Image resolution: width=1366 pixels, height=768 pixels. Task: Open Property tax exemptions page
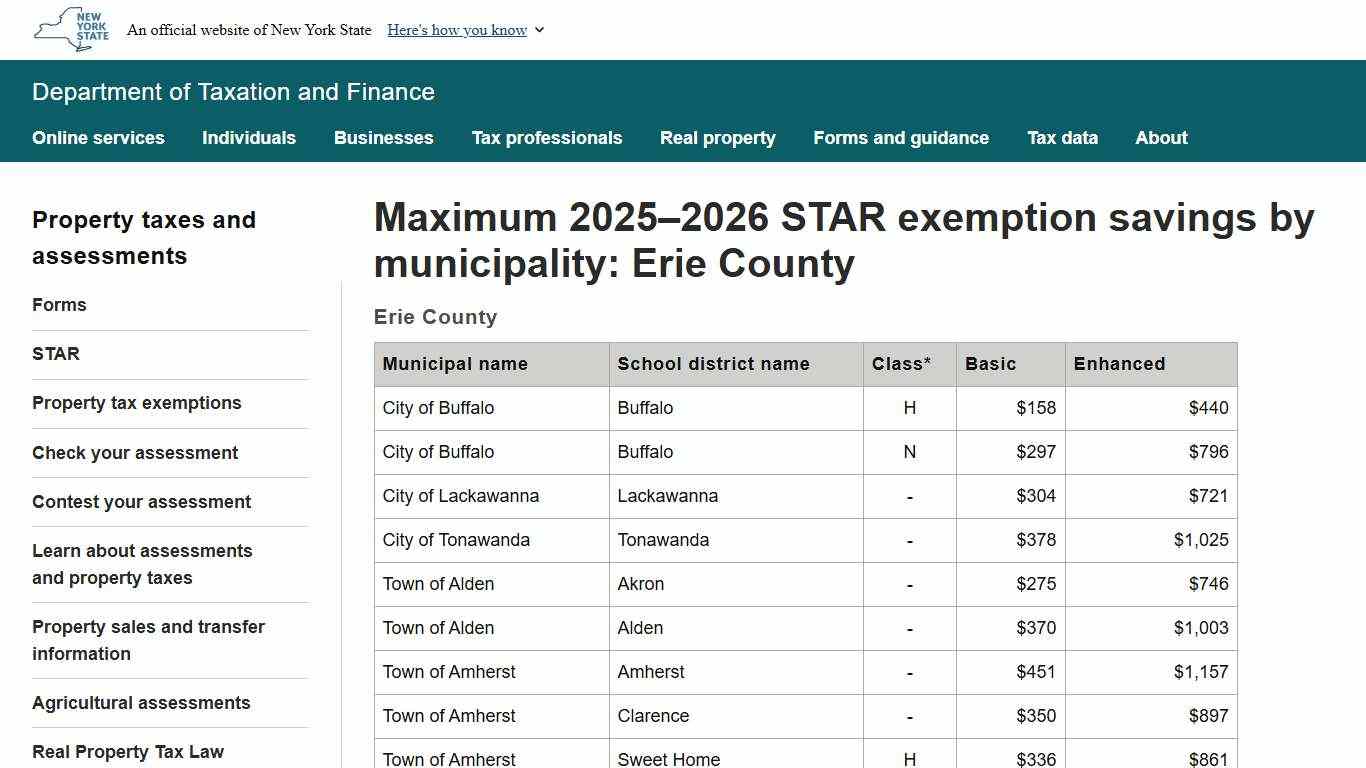pyautogui.click(x=137, y=403)
